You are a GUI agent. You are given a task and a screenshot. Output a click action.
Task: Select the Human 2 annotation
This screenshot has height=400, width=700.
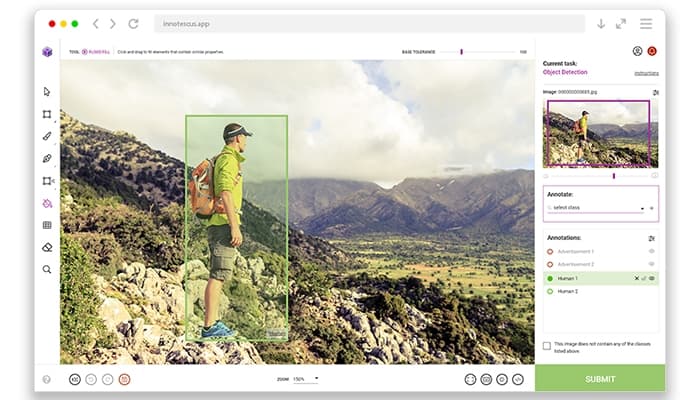tap(567, 291)
